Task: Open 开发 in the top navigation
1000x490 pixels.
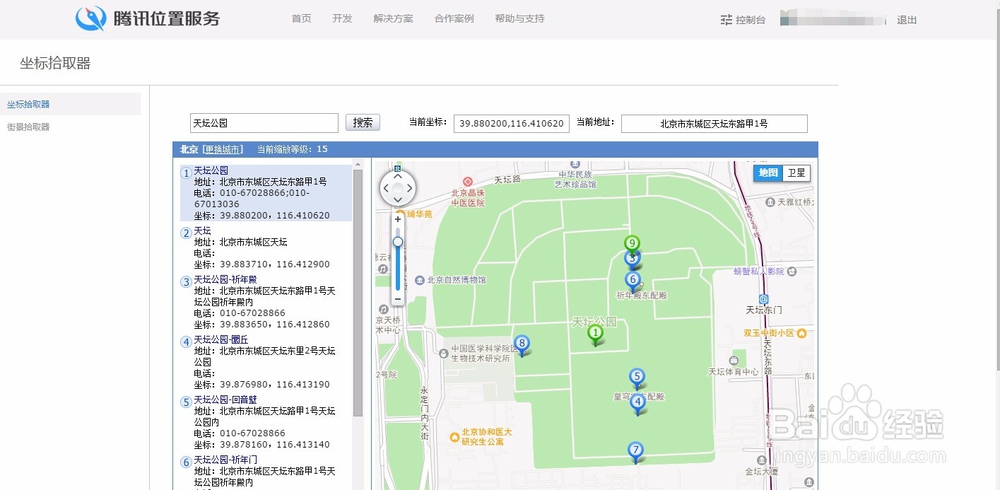Action: click(x=342, y=19)
